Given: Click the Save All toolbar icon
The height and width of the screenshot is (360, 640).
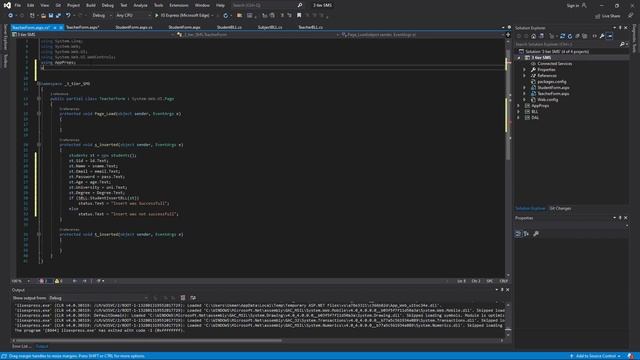Looking at the screenshot, I should (x=58, y=16).
